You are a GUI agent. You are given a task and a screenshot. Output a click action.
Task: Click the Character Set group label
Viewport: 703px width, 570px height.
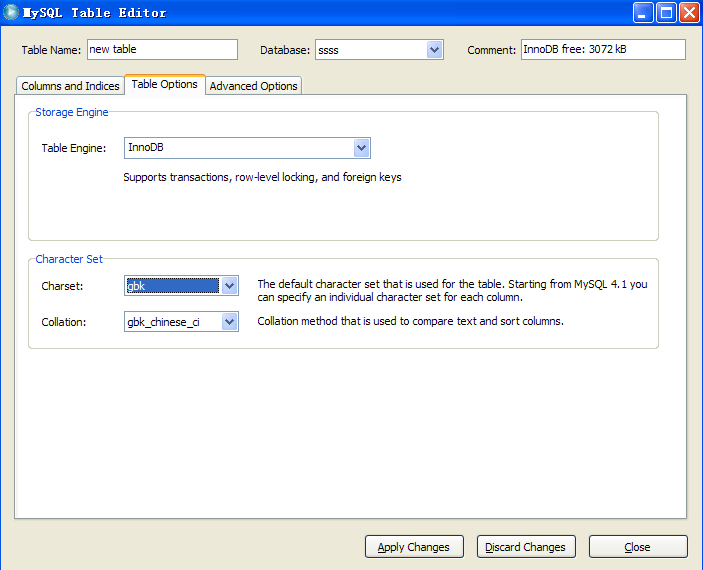coord(69,259)
